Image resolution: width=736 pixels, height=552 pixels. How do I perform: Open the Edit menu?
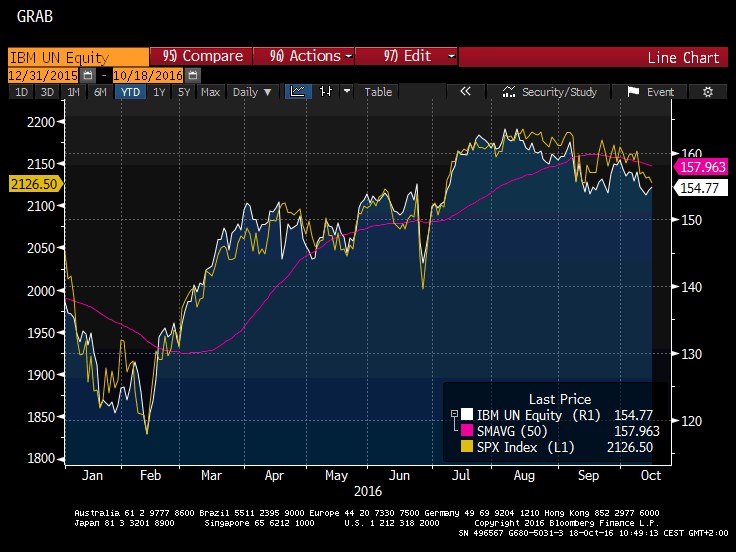(407, 57)
